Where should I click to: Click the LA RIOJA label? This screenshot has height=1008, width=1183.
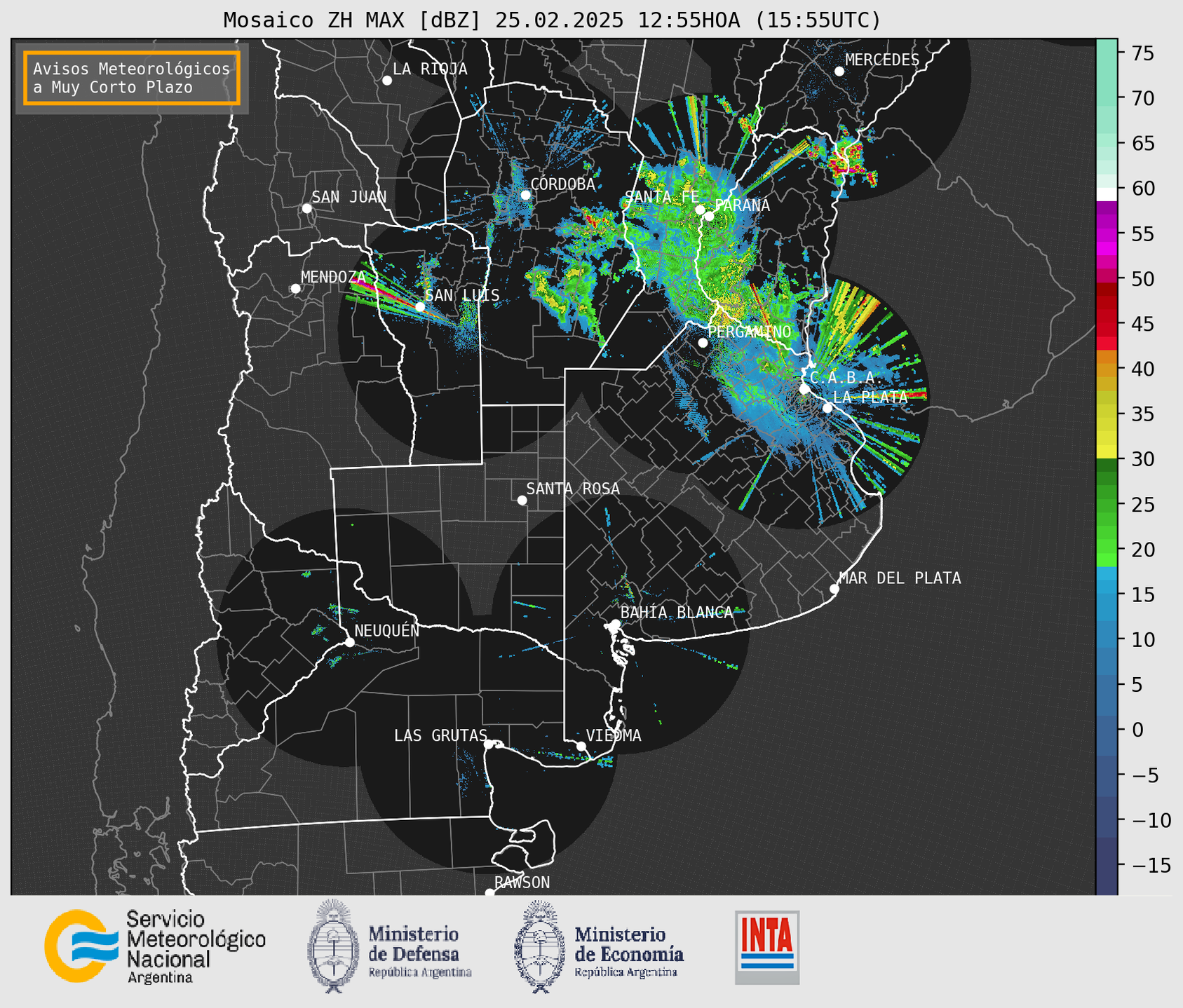coord(430,69)
